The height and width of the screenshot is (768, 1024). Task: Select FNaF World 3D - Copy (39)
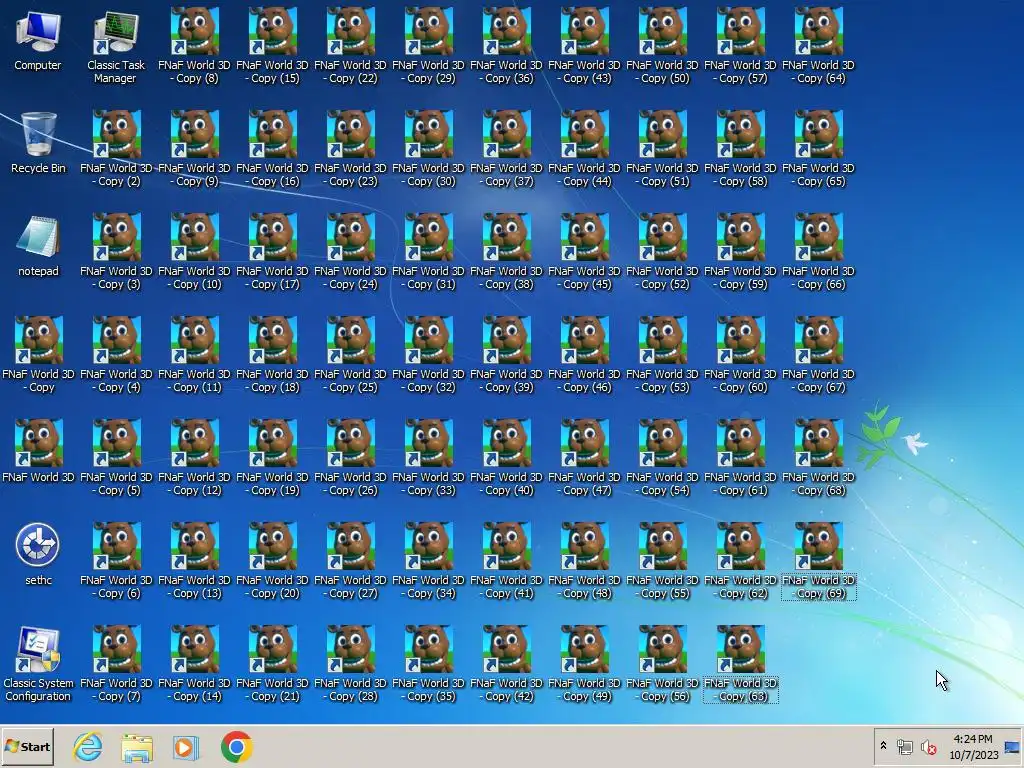[506, 354]
